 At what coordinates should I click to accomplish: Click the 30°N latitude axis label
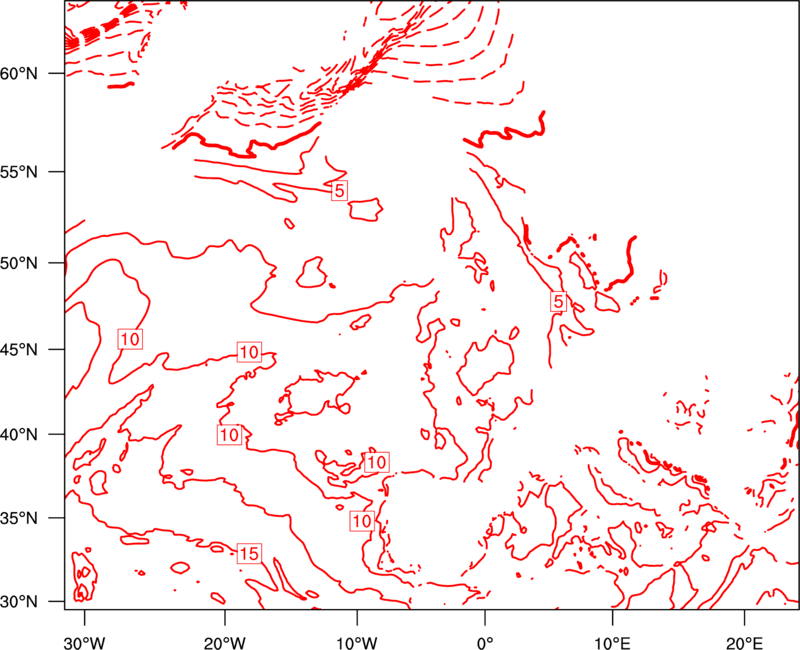[19, 602]
